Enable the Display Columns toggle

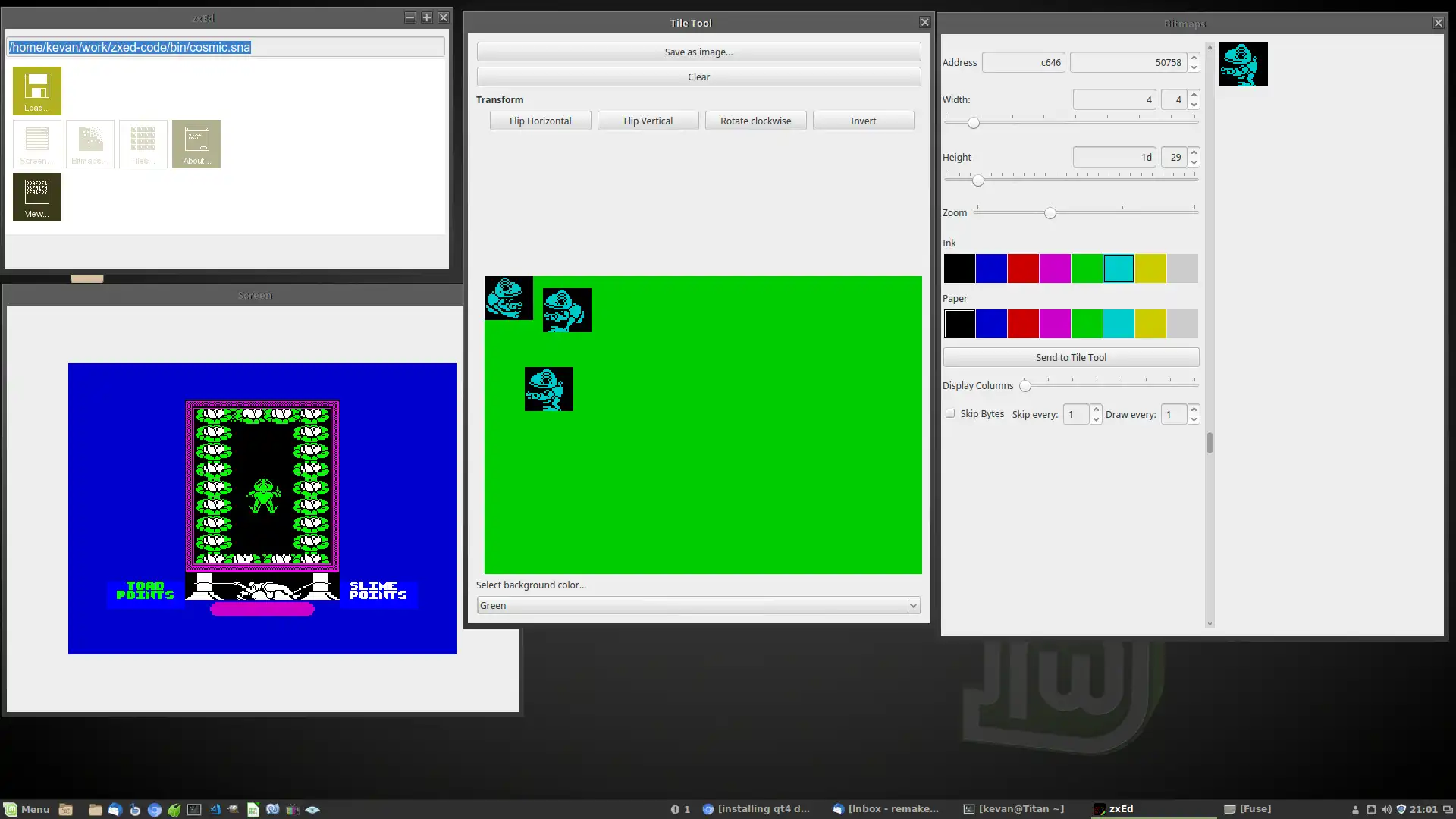coord(1025,385)
